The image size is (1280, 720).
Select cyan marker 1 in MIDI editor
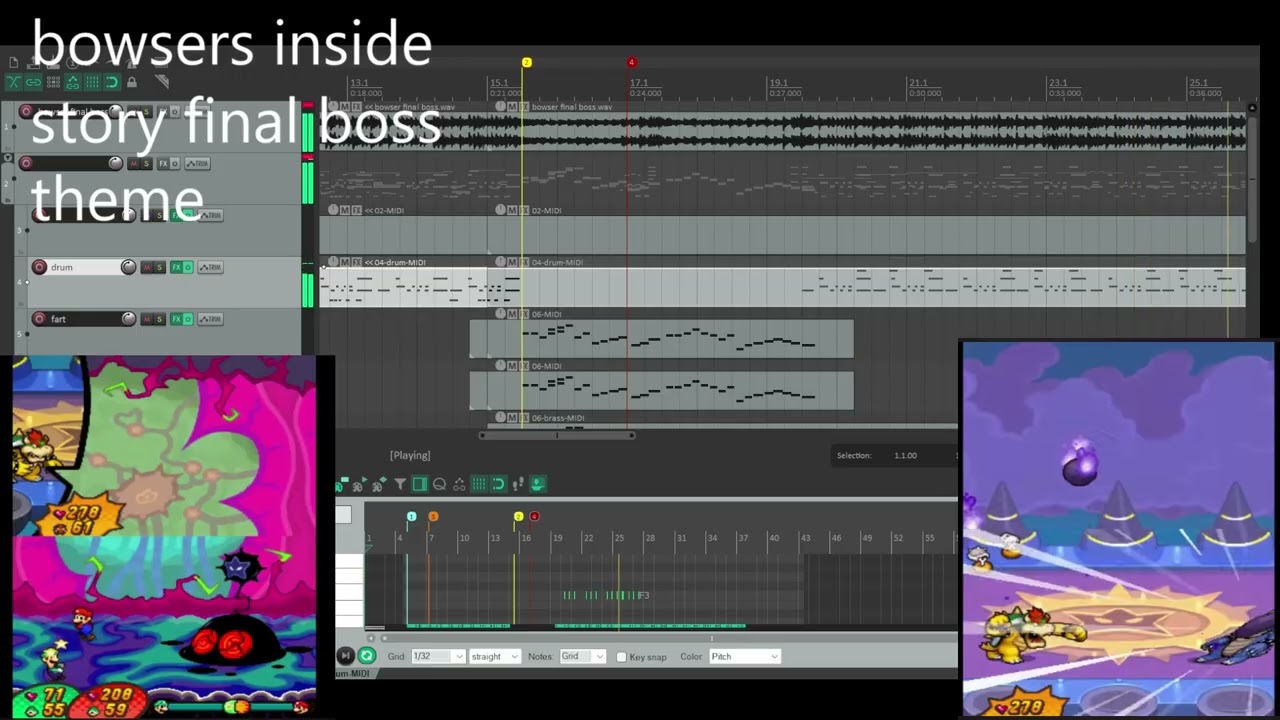[x=411, y=516]
